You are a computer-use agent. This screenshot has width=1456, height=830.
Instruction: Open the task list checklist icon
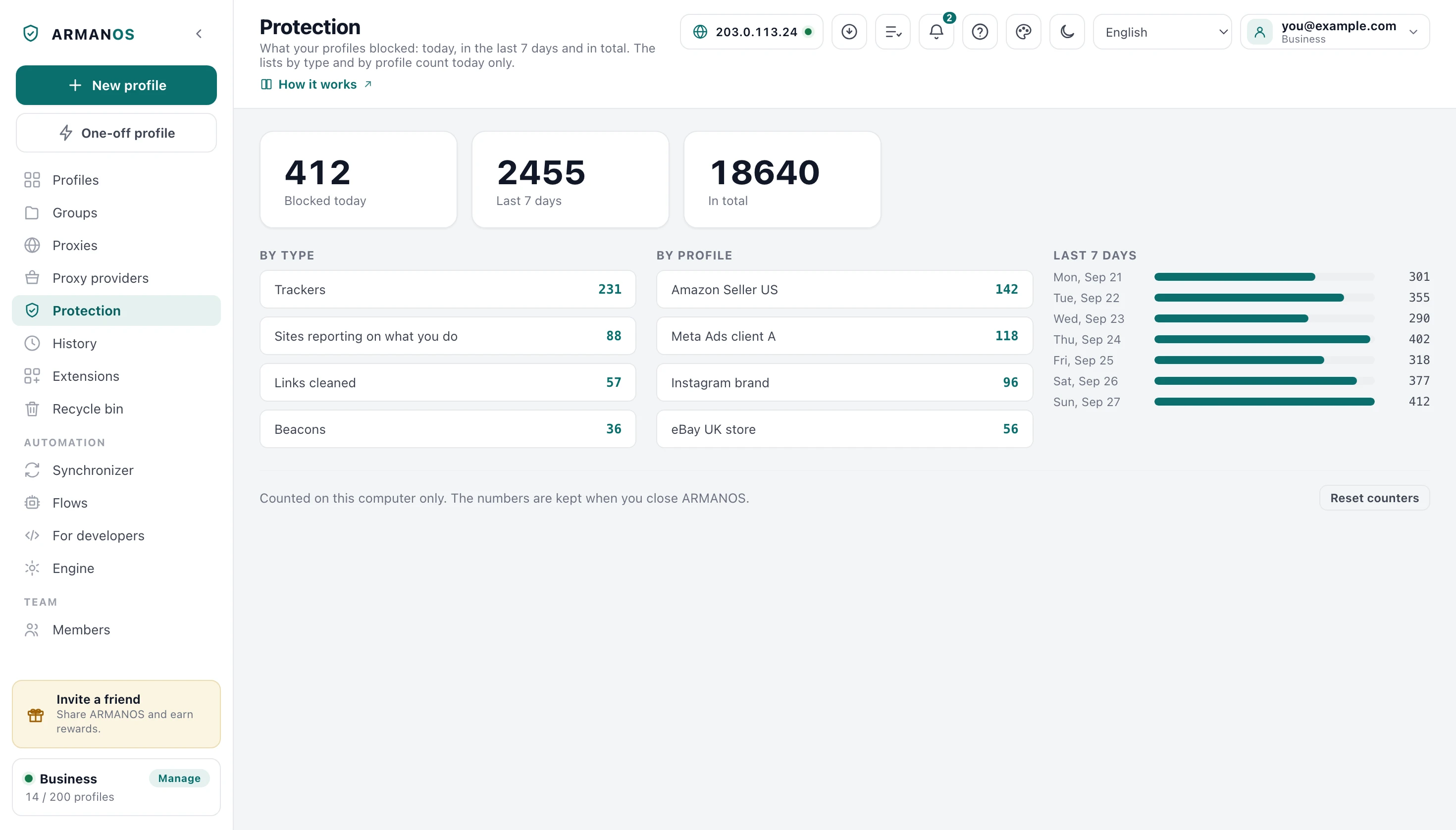click(893, 32)
